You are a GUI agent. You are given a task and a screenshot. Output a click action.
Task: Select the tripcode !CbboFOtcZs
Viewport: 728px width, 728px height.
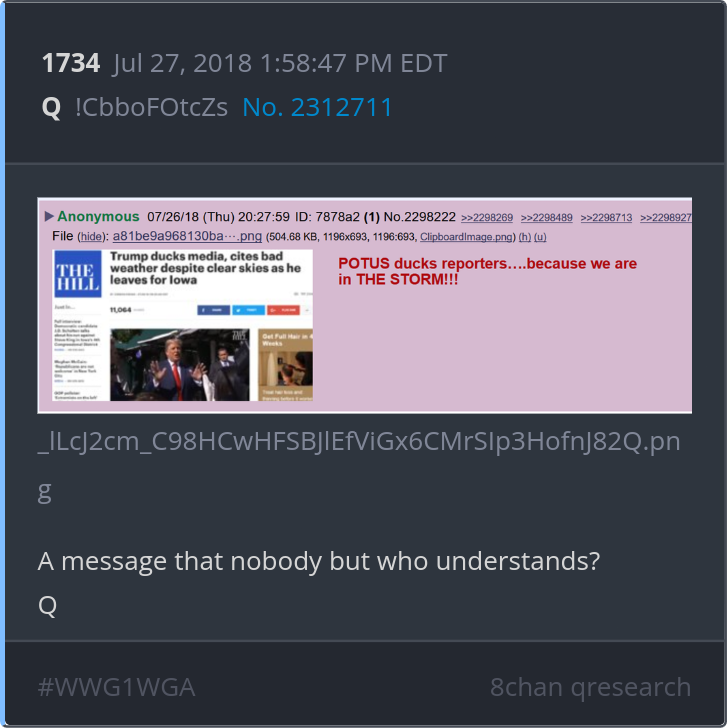tap(151, 107)
